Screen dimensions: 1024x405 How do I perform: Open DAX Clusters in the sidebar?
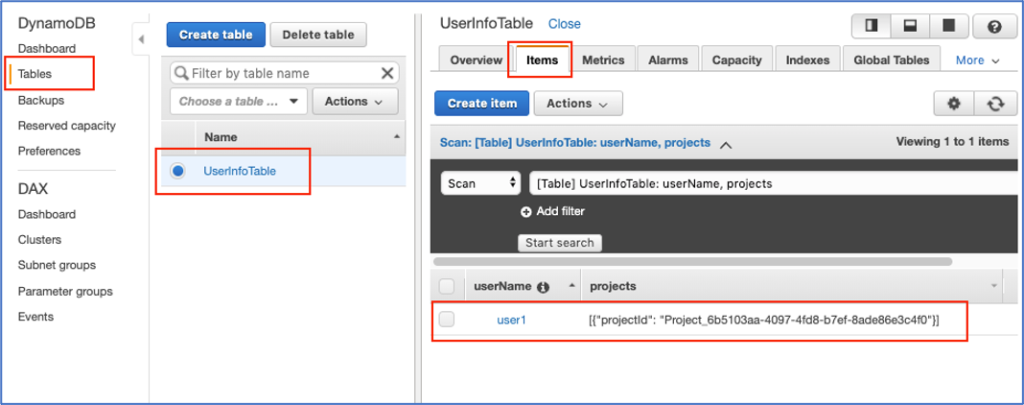coord(39,240)
